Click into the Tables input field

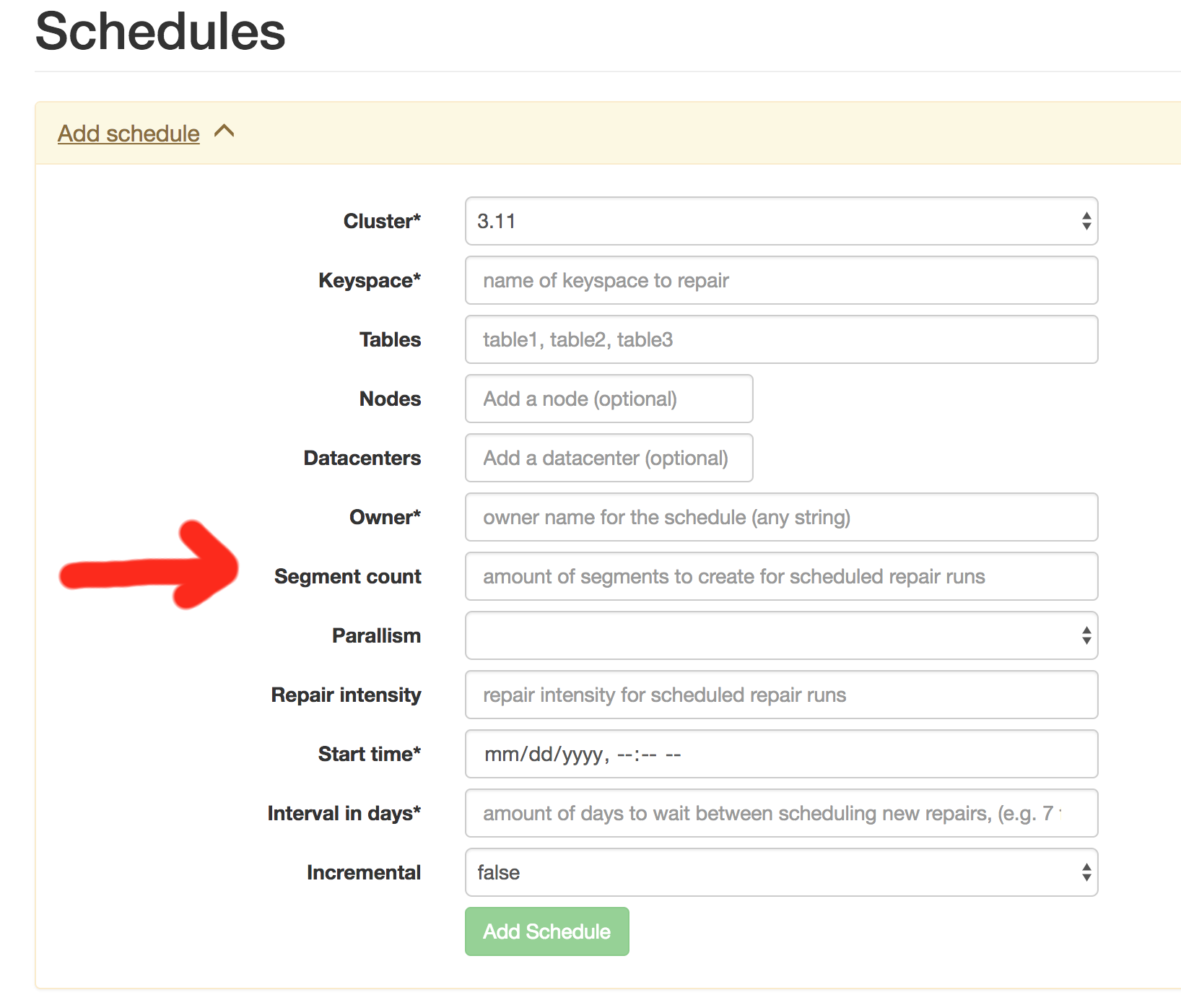click(x=781, y=339)
